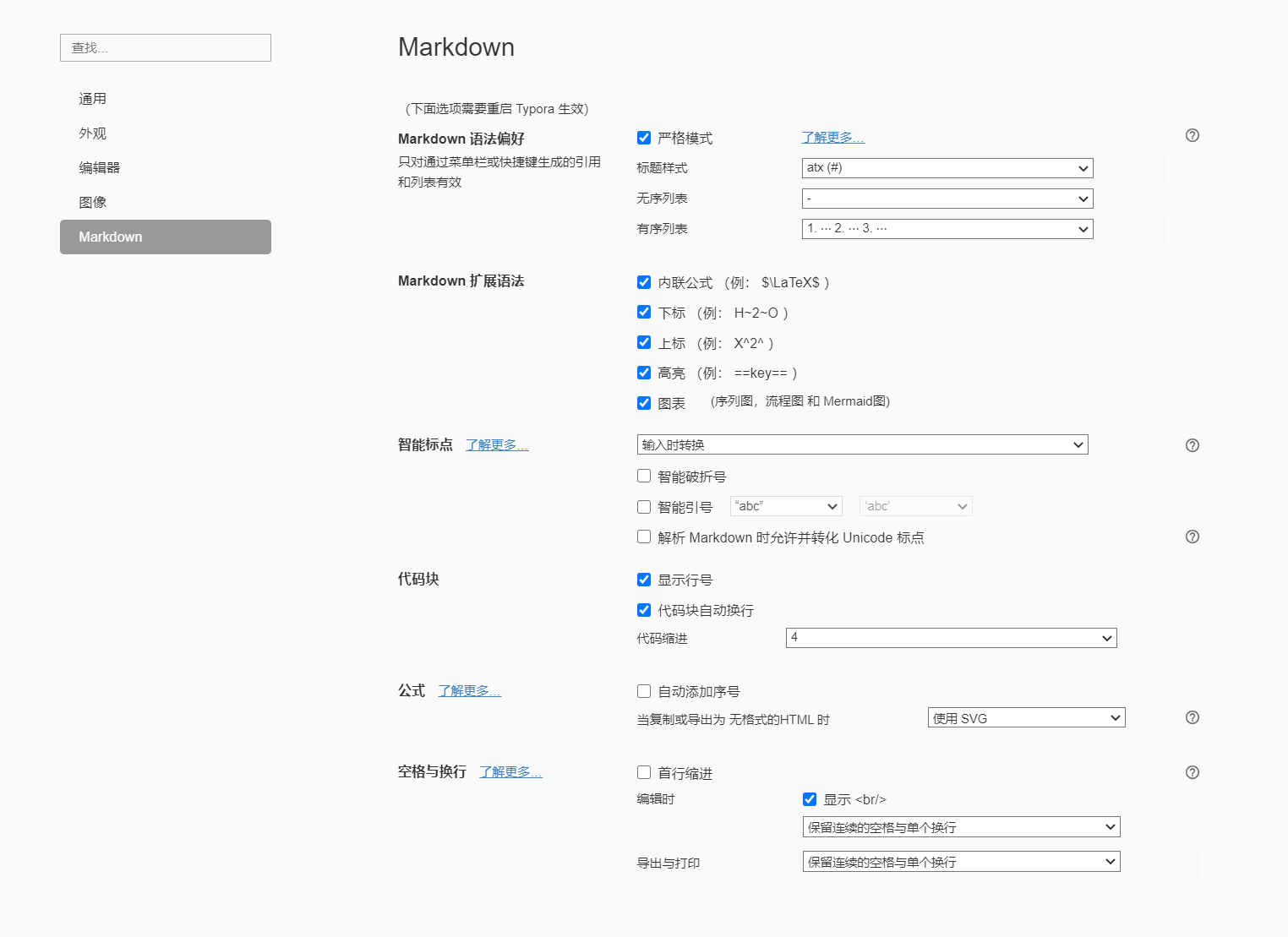Uncheck the 下标 option

(x=644, y=312)
